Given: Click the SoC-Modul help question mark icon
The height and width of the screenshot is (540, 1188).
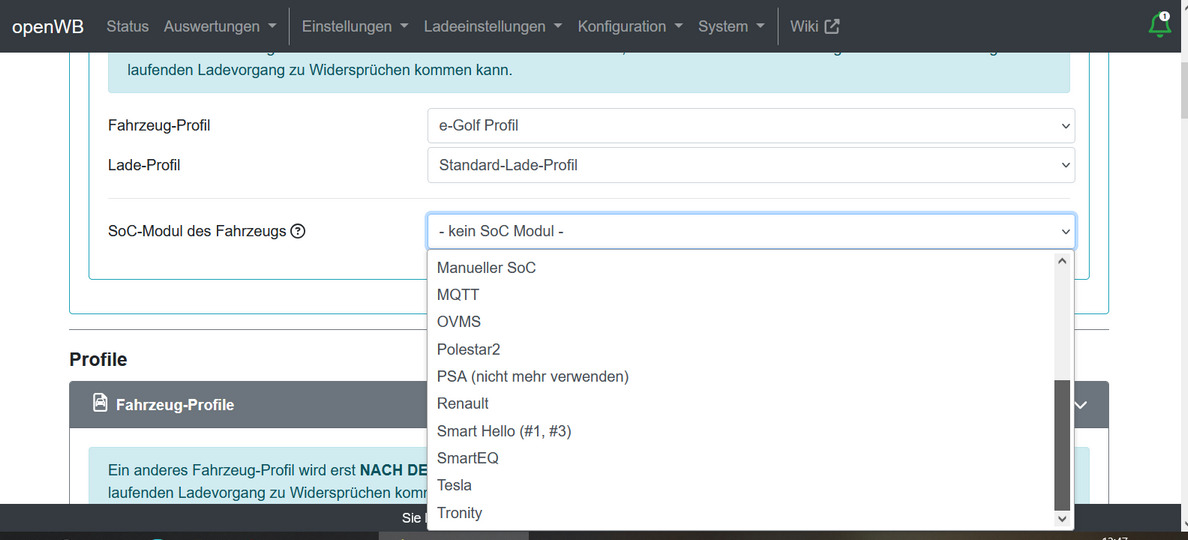Looking at the screenshot, I should pos(298,232).
